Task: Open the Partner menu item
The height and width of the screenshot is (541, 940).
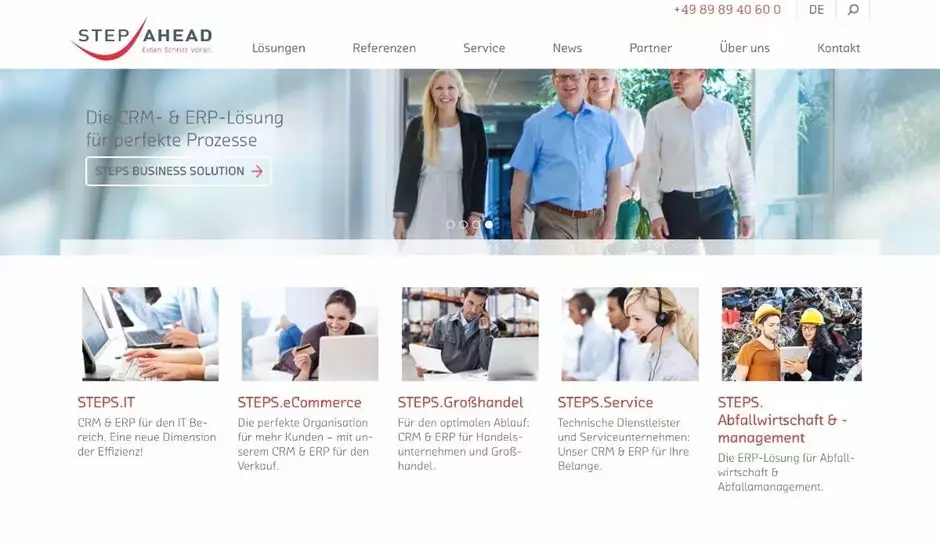Action: (650, 48)
